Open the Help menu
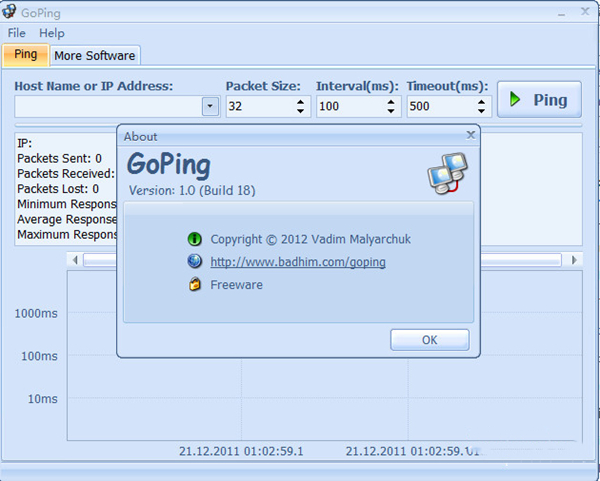This screenshot has height=481, width=600. (52, 33)
